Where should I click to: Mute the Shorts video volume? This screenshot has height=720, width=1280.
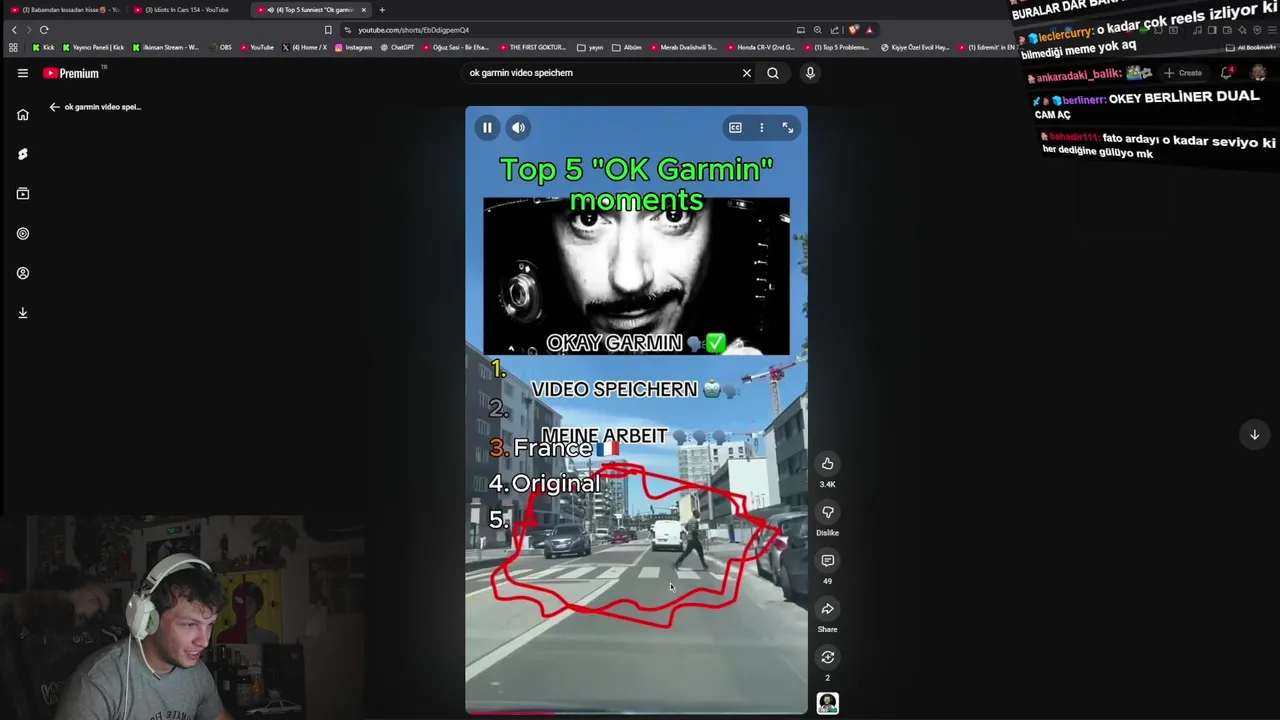518,128
